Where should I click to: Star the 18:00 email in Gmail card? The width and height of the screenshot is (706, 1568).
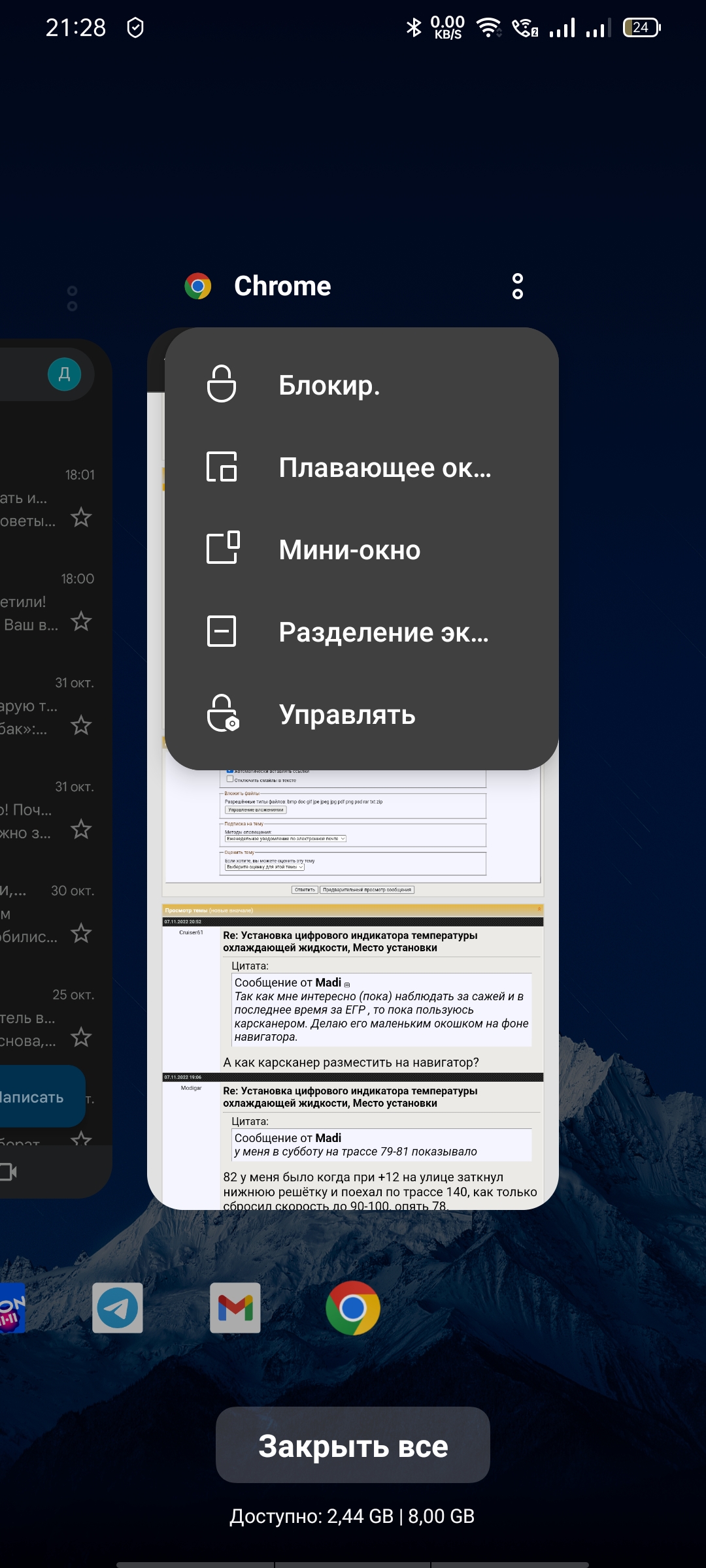pyautogui.click(x=81, y=621)
